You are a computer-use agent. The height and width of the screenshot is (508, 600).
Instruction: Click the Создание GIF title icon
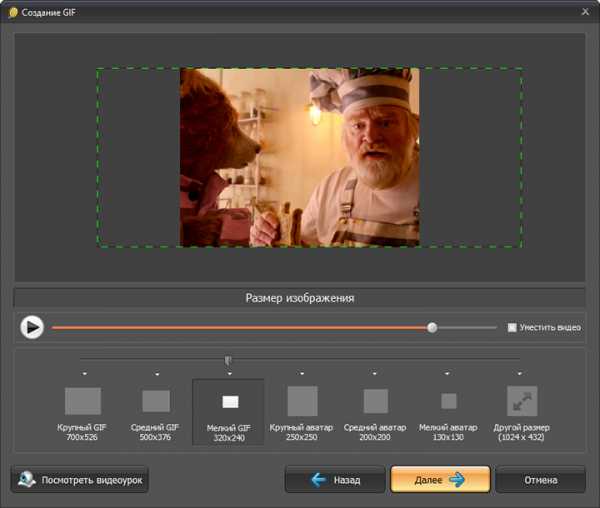pyautogui.click(x=13, y=13)
